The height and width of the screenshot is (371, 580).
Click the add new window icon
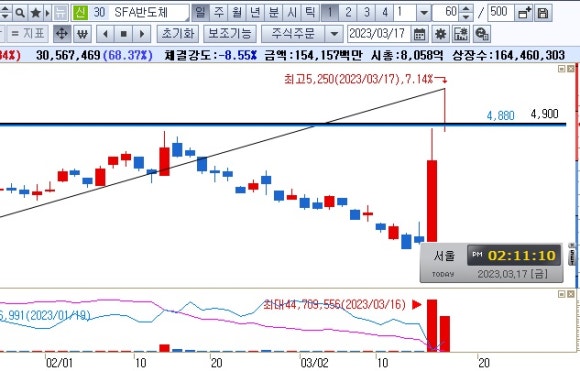click(x=525, y=13)
